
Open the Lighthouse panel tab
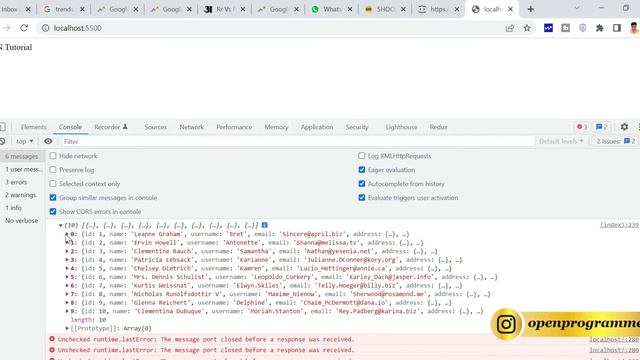402,127
